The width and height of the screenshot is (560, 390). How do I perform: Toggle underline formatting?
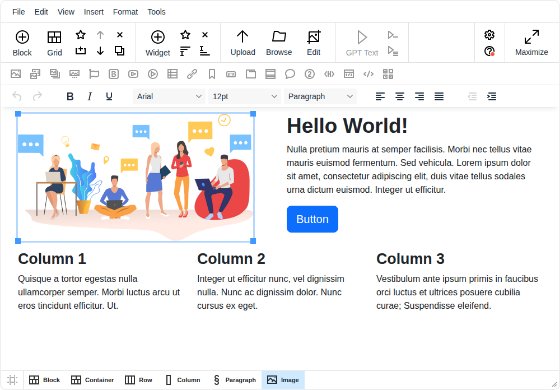109,96
